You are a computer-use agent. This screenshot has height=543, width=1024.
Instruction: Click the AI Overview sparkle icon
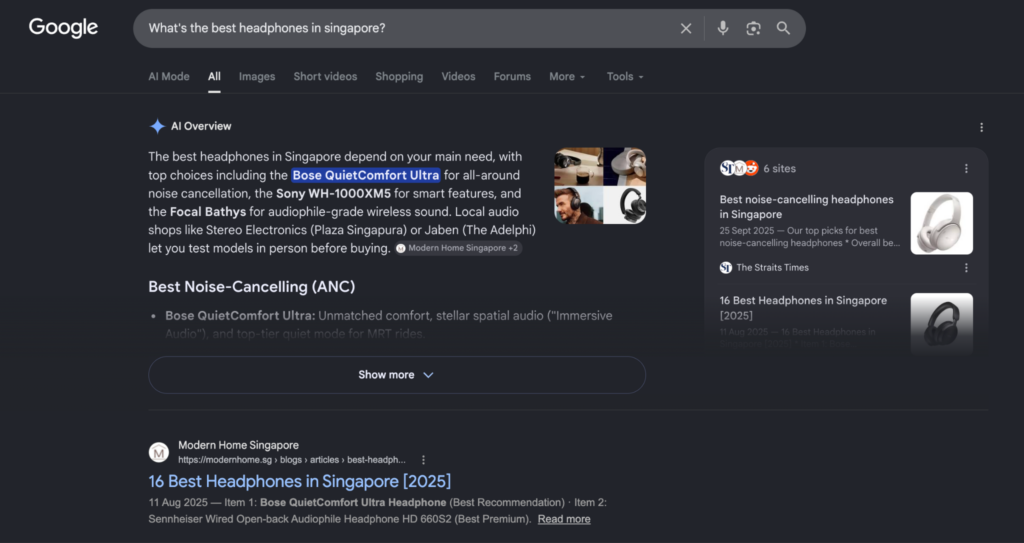pyautogui.click(x=157, y=126)
